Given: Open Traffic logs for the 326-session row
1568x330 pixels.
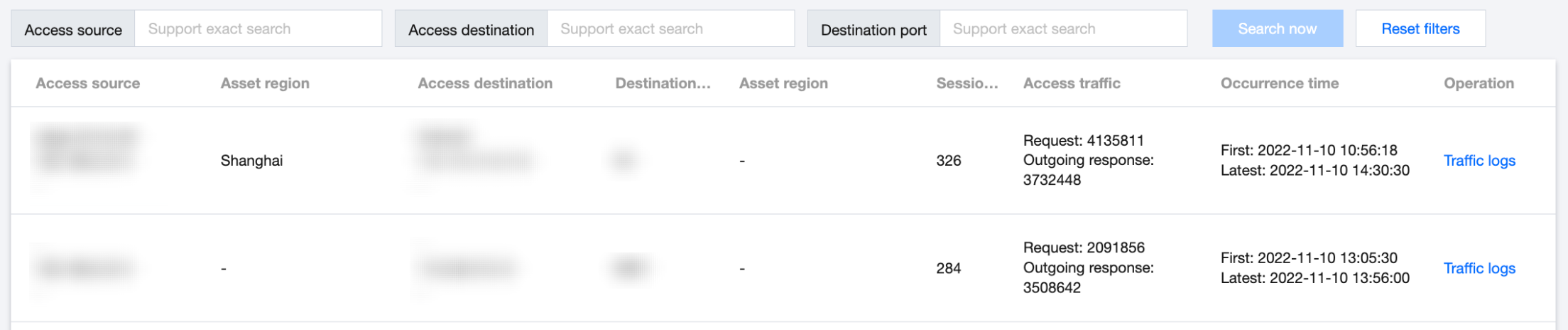Looking at the screenshot, I should 1479,161.
